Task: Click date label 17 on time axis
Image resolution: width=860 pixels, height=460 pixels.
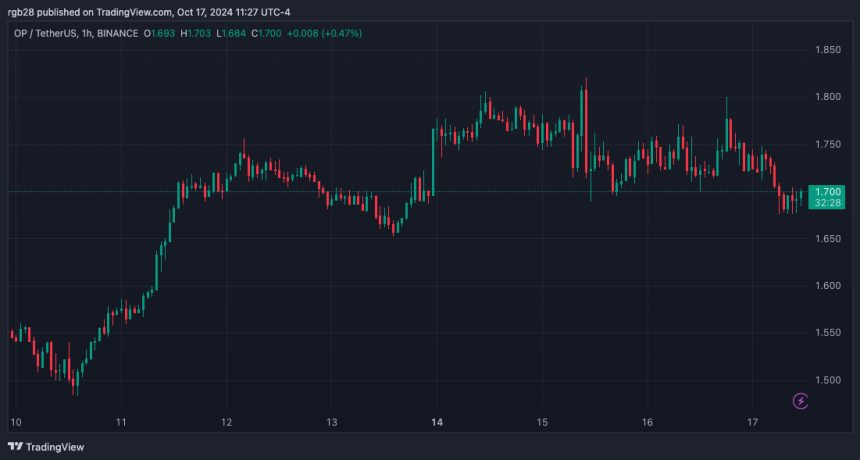Action: click(x=752, y=422)
